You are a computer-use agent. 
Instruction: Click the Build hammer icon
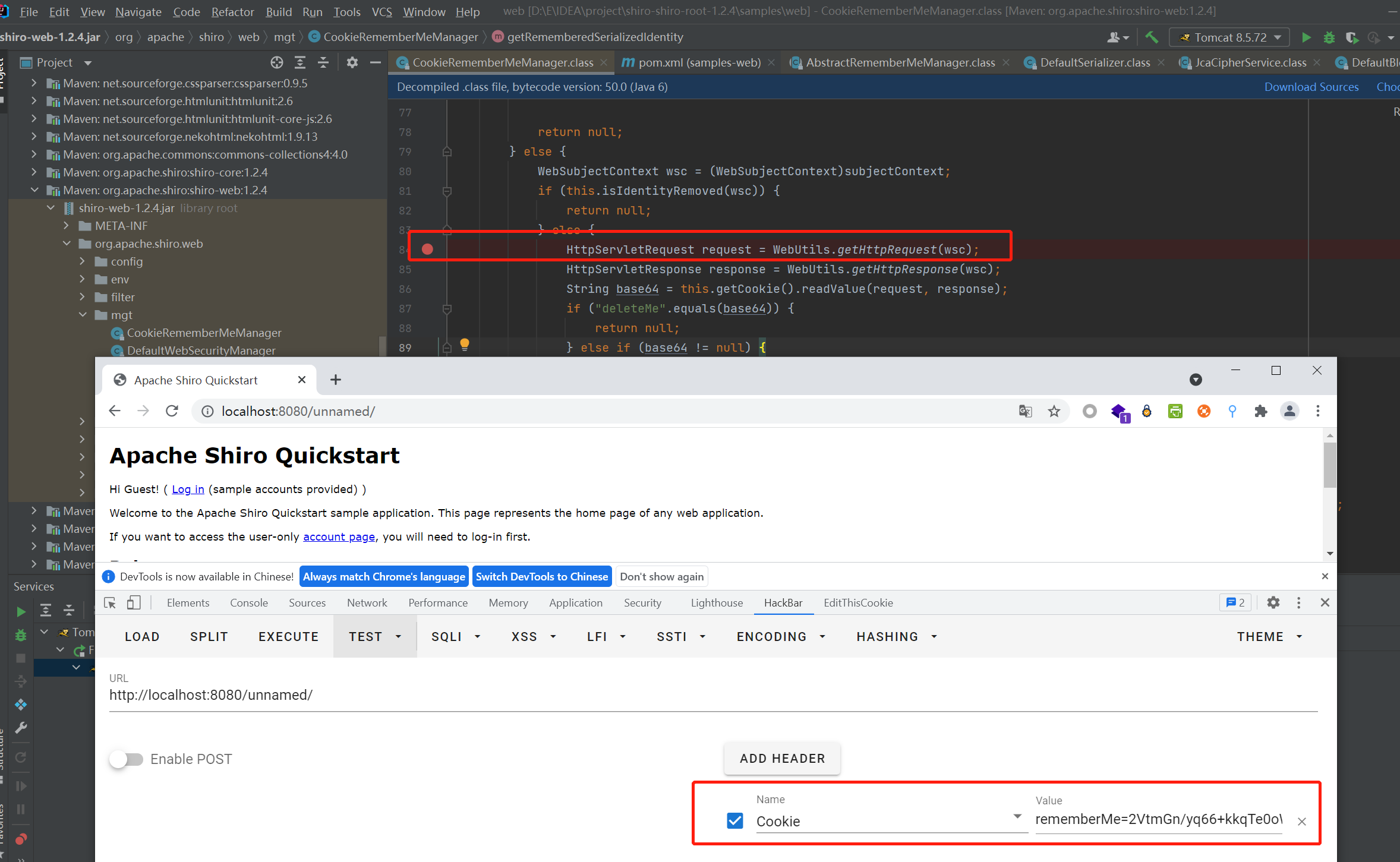(x=1152, y=37)
